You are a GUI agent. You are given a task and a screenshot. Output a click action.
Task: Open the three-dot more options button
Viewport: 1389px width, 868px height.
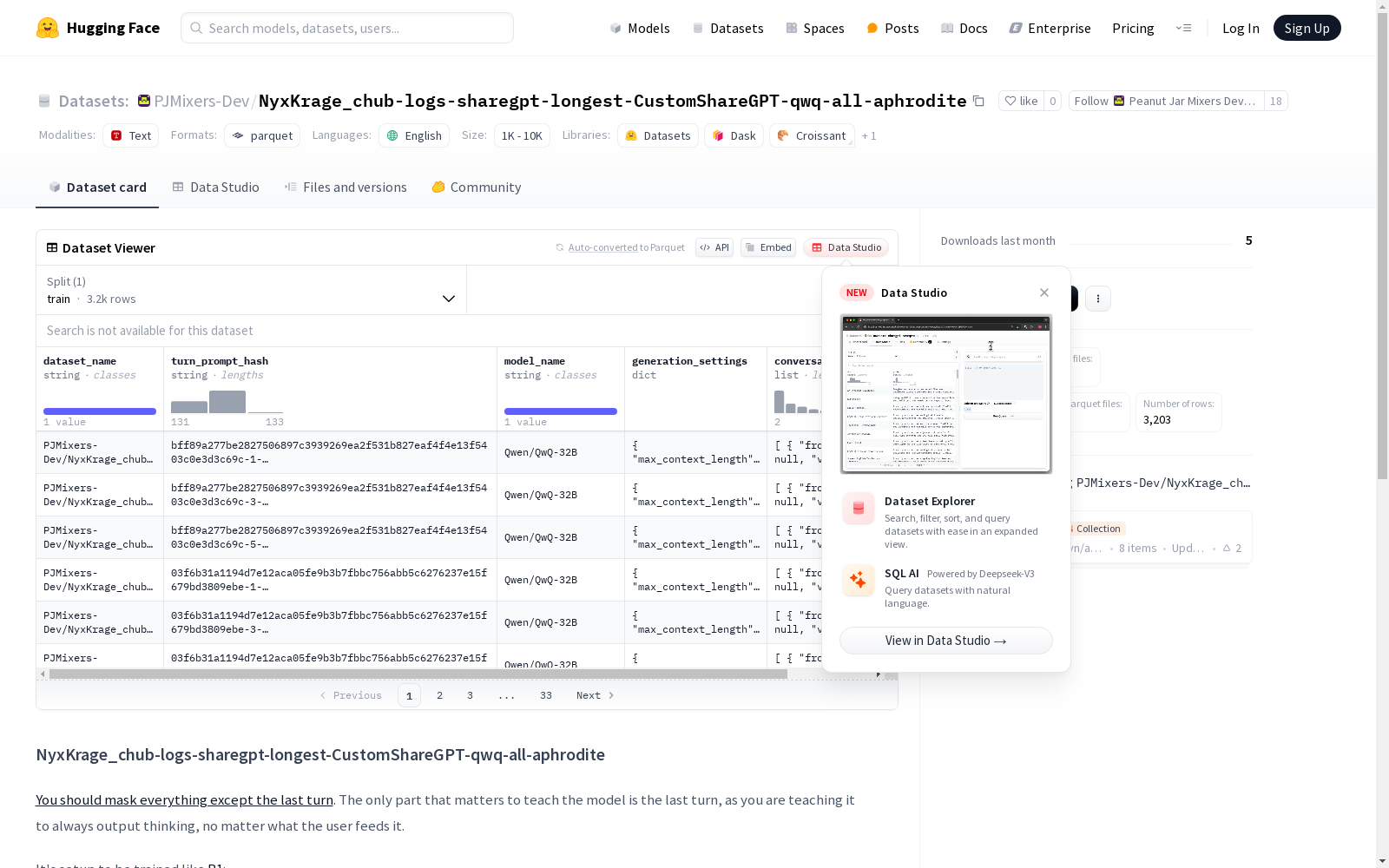(x=1098, y=299)
